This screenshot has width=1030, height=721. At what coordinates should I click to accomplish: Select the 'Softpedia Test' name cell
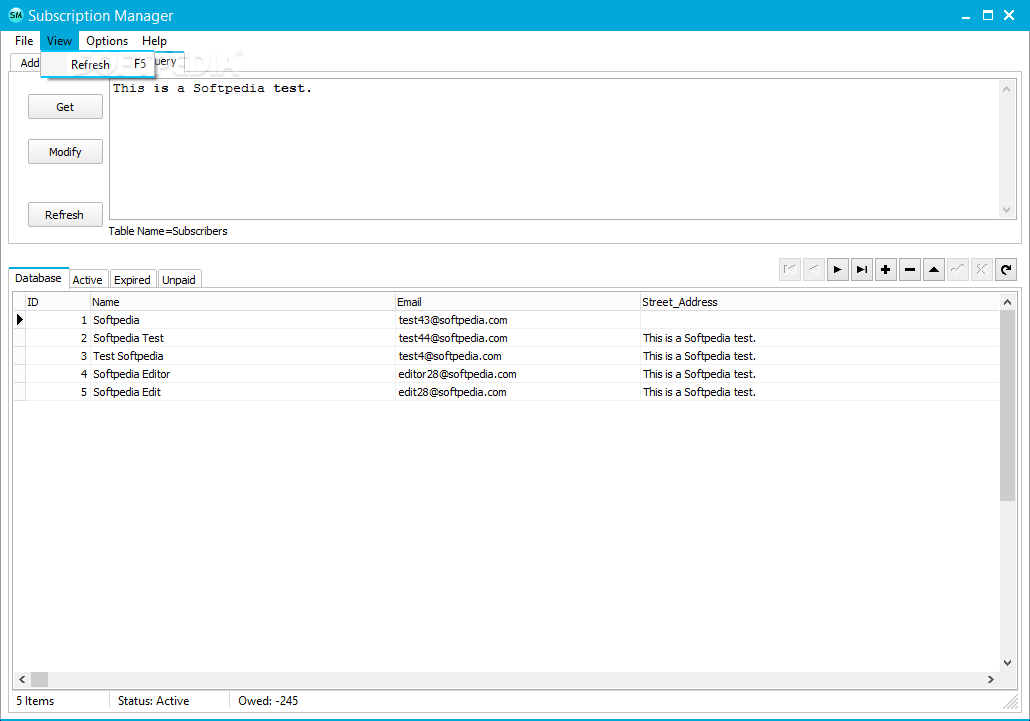[242, 338]
